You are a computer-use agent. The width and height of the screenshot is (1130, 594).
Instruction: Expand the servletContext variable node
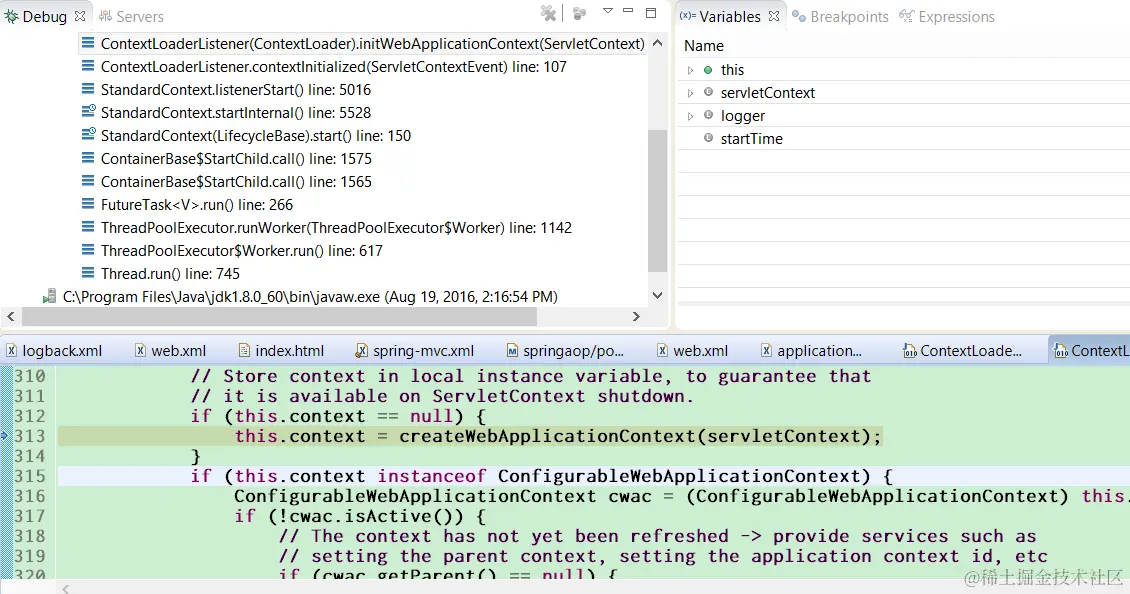coord(690,93)
